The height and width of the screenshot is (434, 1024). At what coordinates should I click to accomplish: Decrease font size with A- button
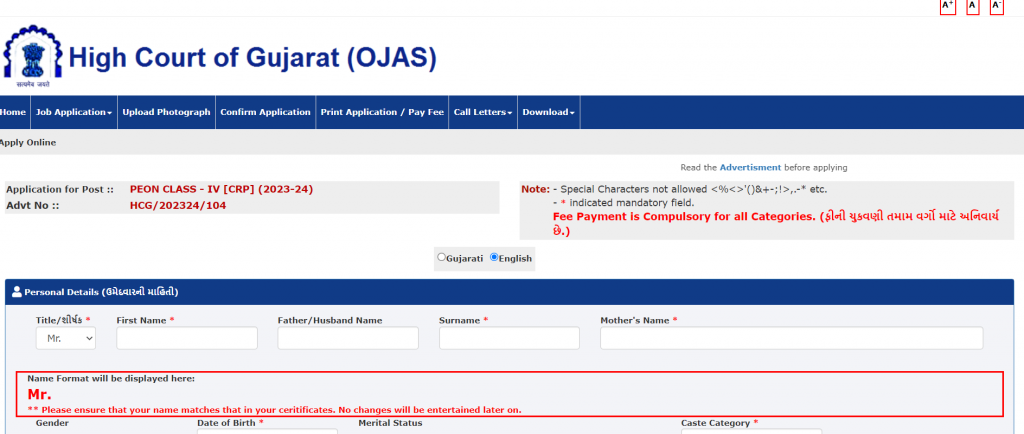(x=997, y=7)
